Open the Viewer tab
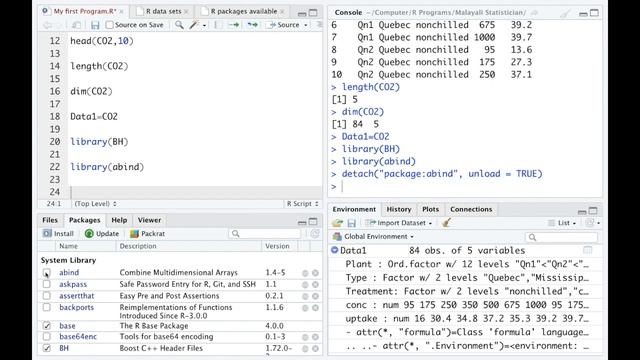This screenshot has width=640, height=360. pos(149,220)
